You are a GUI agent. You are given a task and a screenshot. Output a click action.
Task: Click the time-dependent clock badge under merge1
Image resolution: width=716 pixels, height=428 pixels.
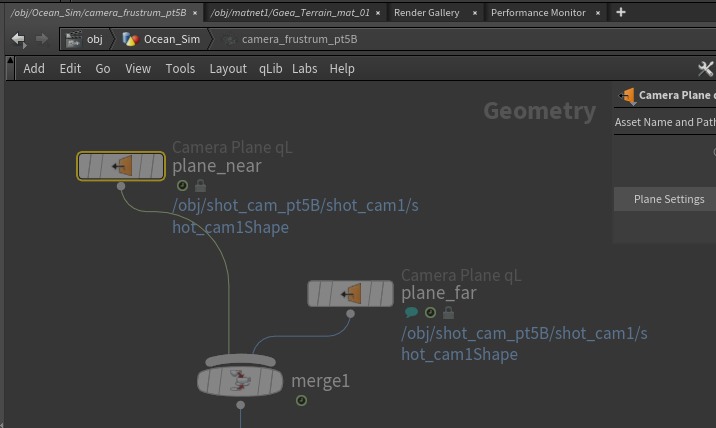(301, 401)
